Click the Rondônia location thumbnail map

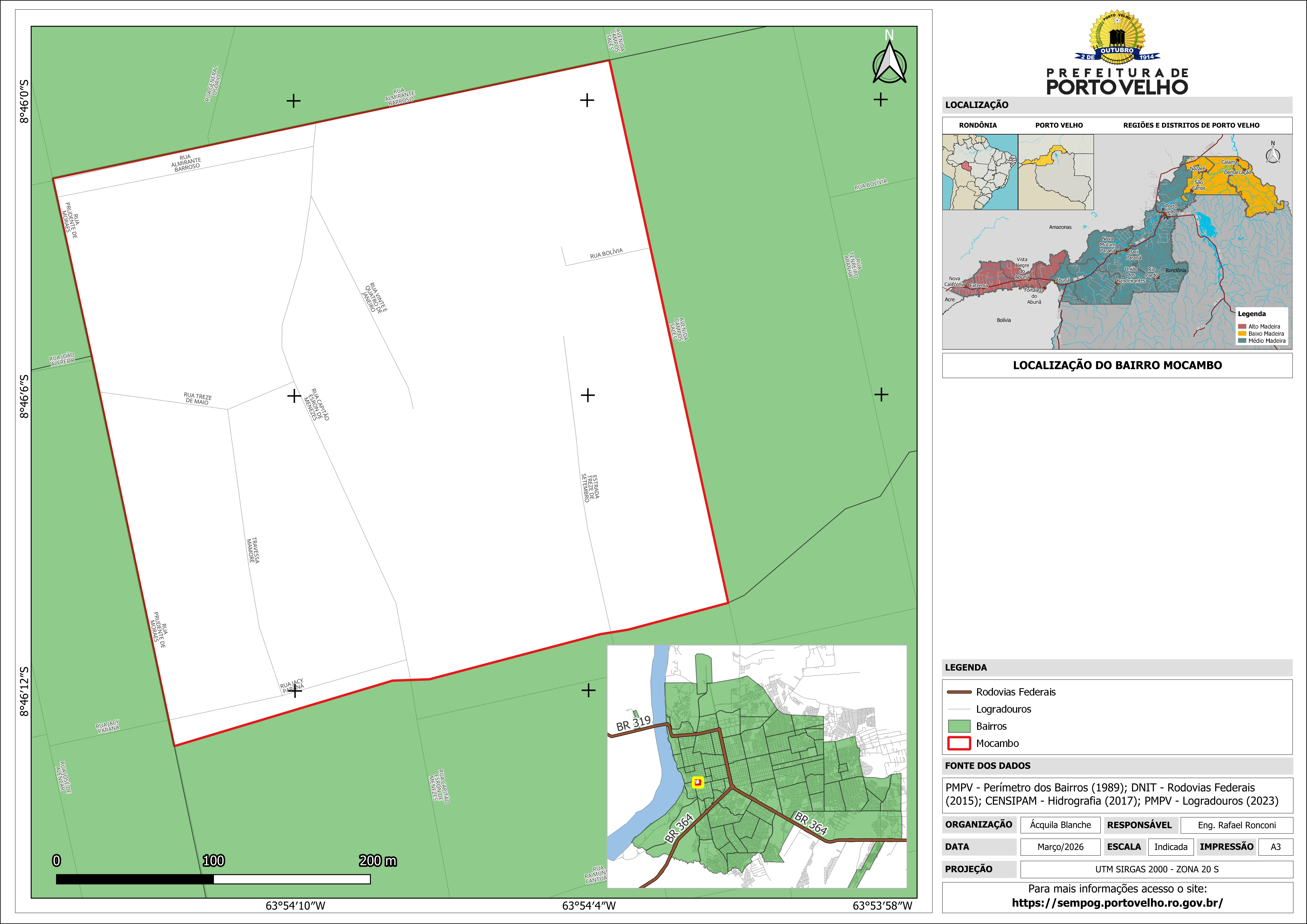point(980,172)
